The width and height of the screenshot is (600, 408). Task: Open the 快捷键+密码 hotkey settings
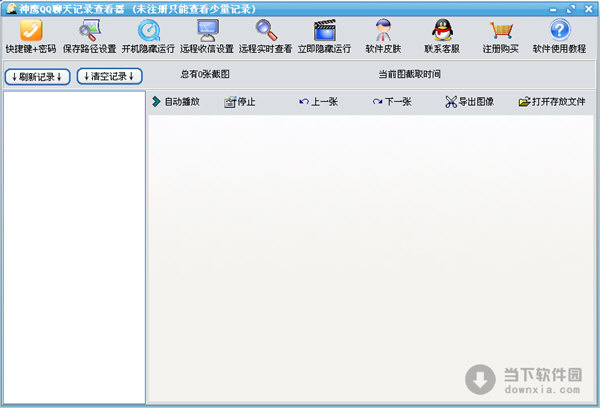tap(31, 37)
